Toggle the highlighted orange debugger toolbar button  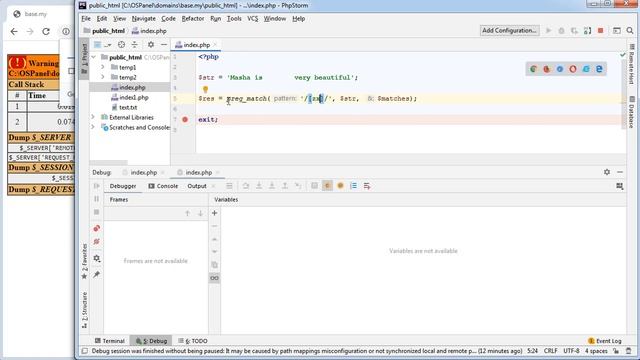327,186
